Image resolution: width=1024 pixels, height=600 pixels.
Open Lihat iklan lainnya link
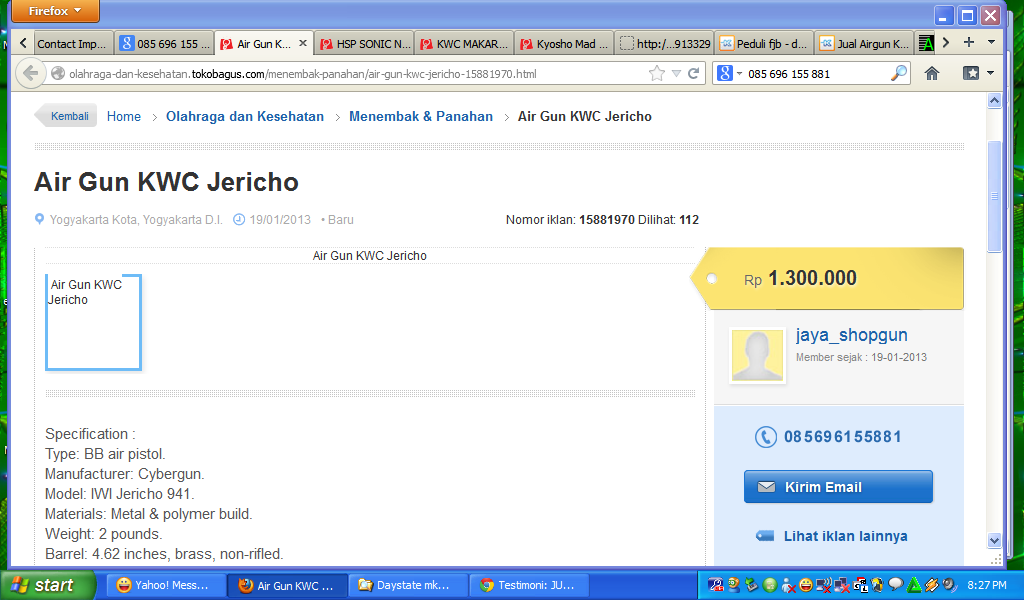tap(846, 536)
